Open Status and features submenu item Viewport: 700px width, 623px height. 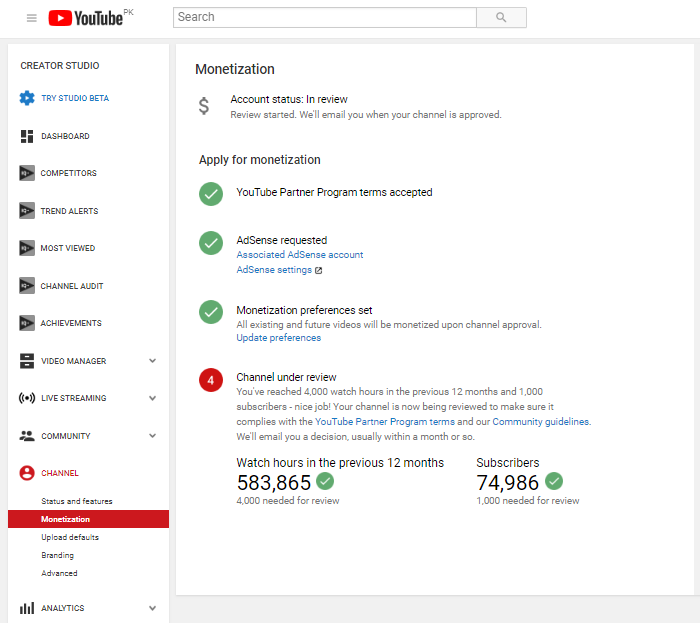click(x=77, y=501)
